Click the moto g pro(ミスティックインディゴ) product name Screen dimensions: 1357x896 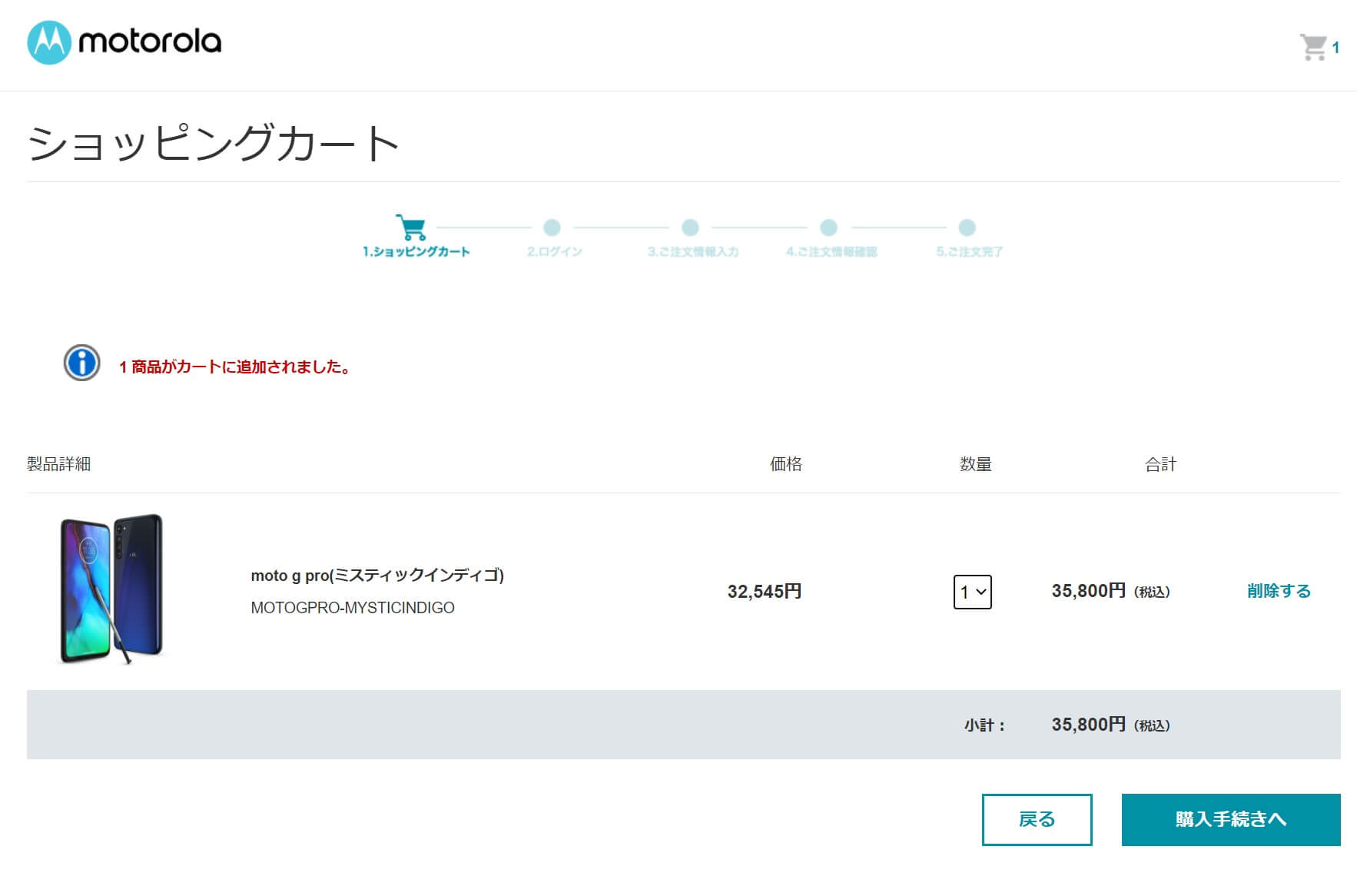[x=377, y=576]
